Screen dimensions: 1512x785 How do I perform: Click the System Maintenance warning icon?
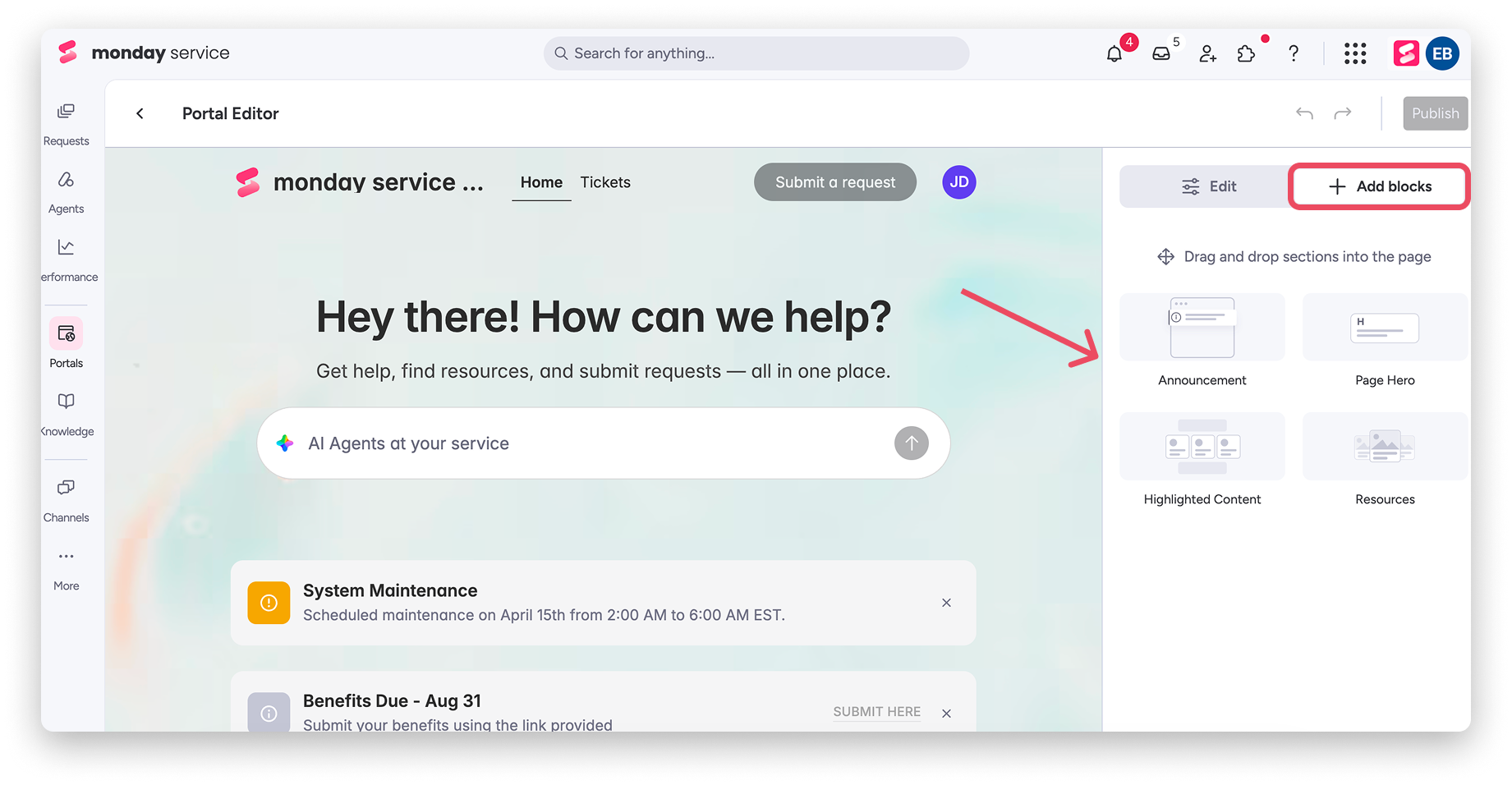pos(269,603)
